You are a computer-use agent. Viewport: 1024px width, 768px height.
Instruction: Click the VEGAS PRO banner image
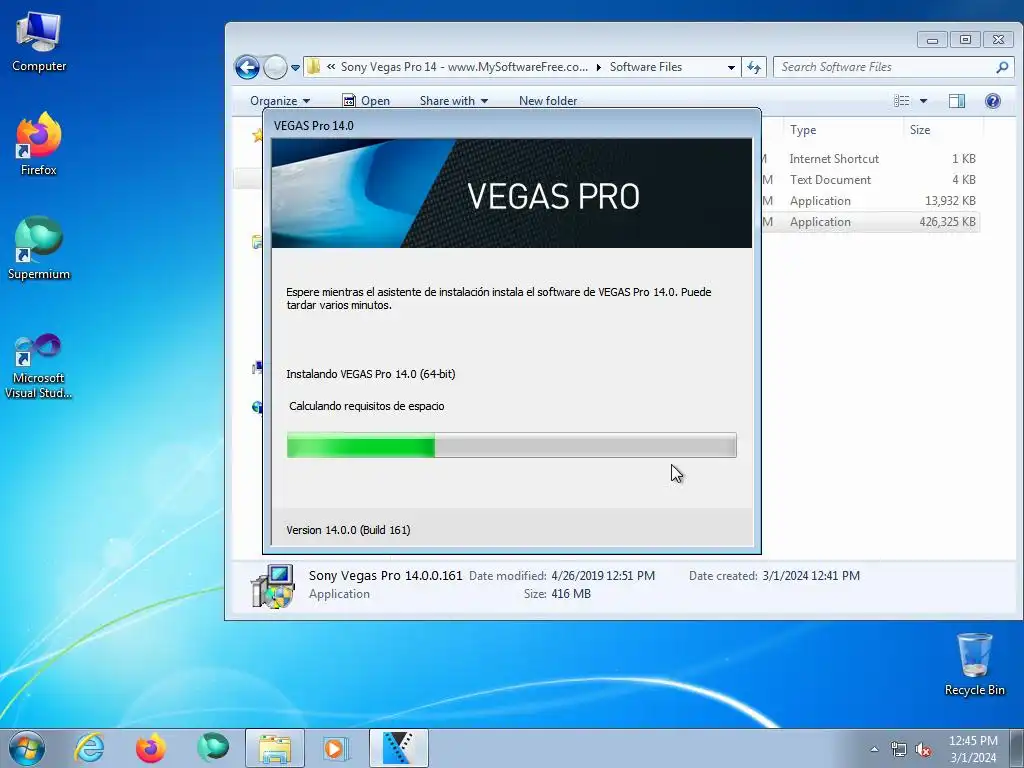[x=511, y=193]
